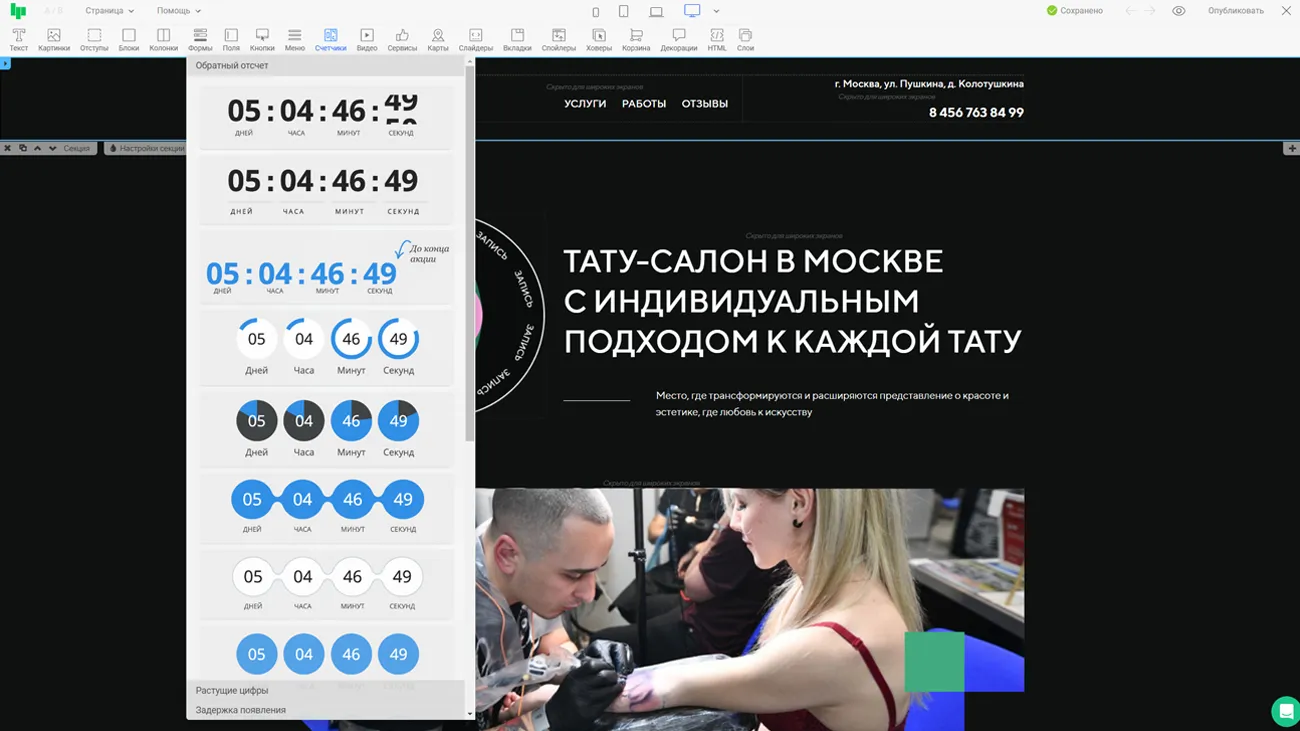This screenshot has width=1300, height=731.
Task: Switch to laptop screen view
Action: [656, 12]
